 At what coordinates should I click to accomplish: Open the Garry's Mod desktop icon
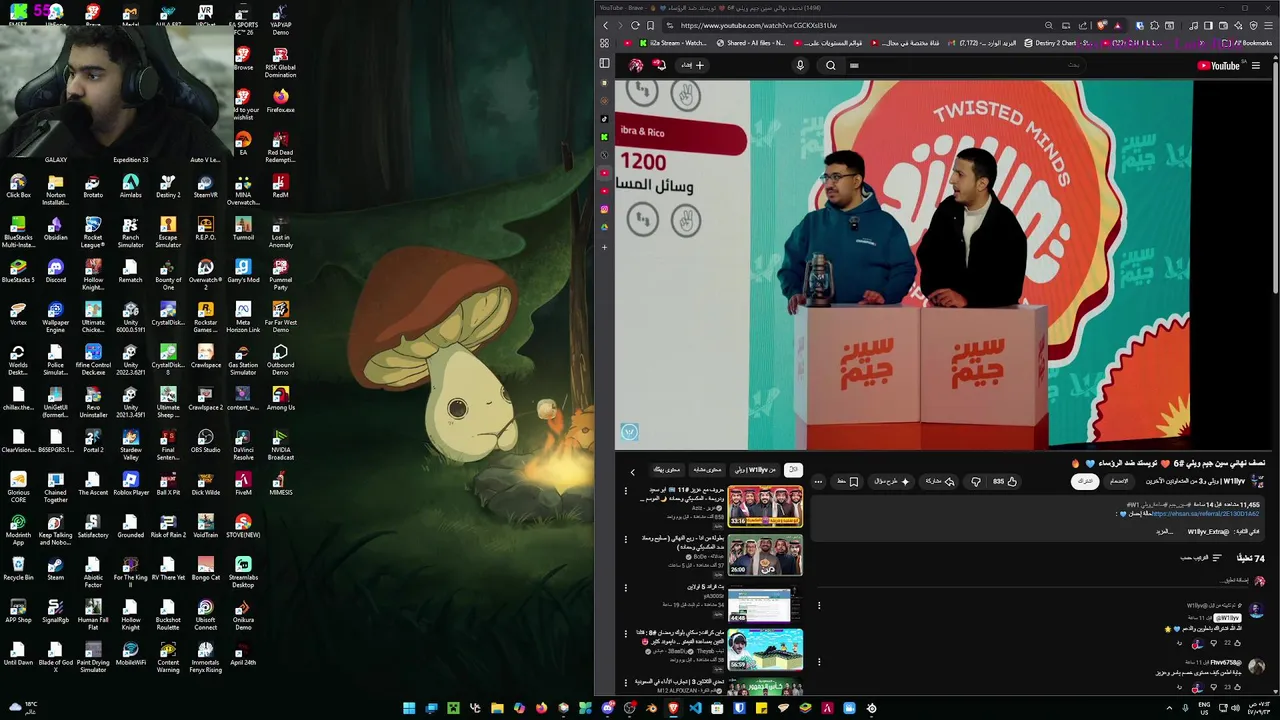click(243, 272)
